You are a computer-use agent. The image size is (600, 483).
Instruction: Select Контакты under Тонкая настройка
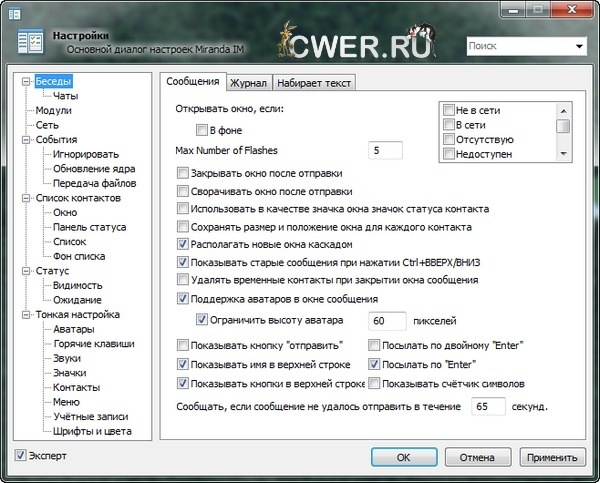tap(77, 387)
